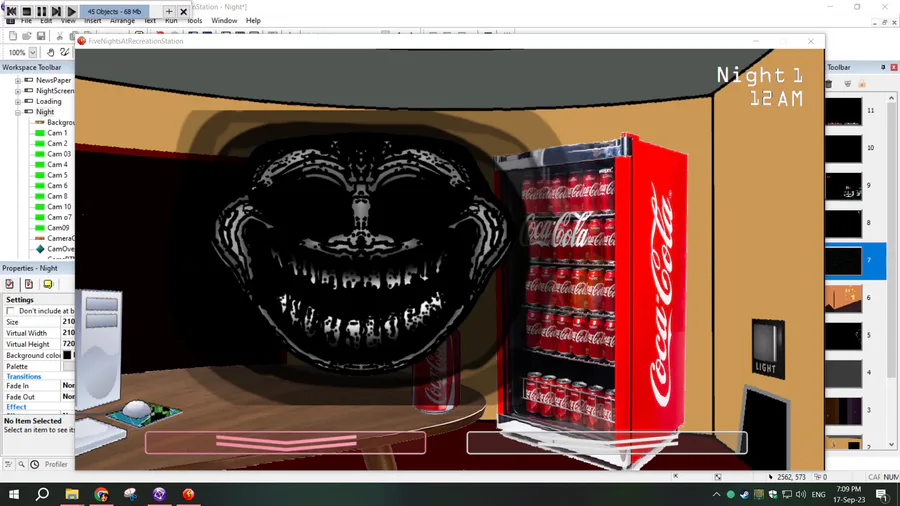
Task: Step to the next frame
Action: point(56,11)
